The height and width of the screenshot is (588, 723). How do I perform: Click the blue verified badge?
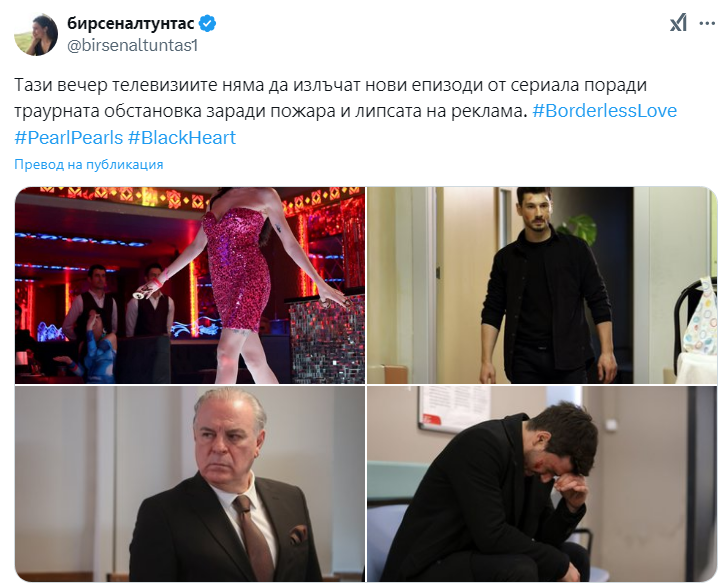(x=207, y=23)
